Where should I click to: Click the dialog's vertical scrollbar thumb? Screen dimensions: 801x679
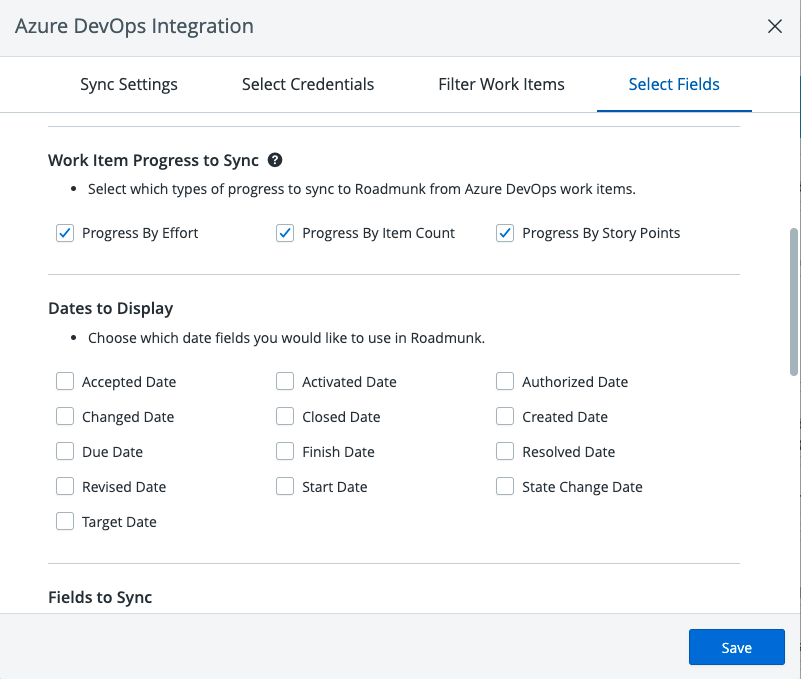795,300
